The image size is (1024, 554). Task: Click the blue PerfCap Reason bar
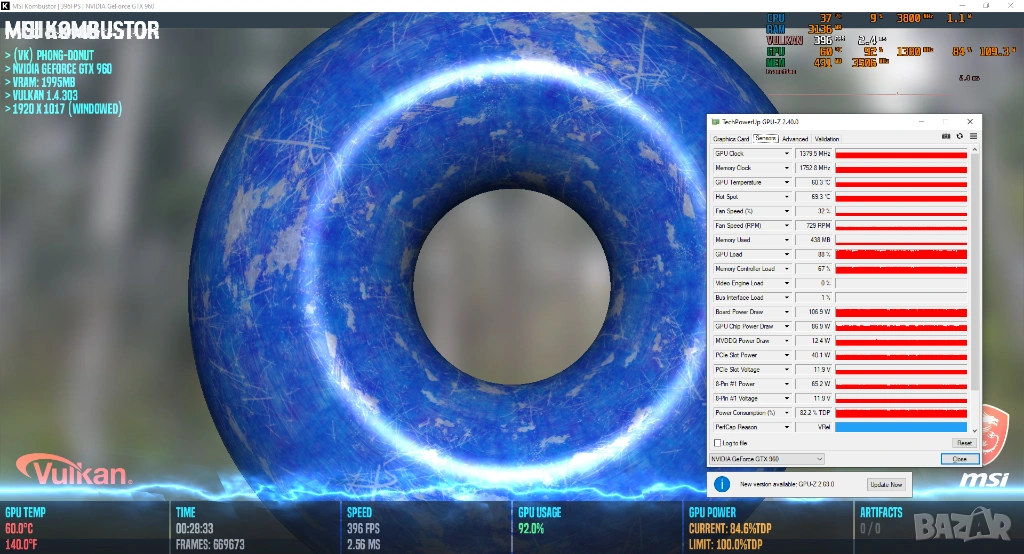[x=901, y=427]
